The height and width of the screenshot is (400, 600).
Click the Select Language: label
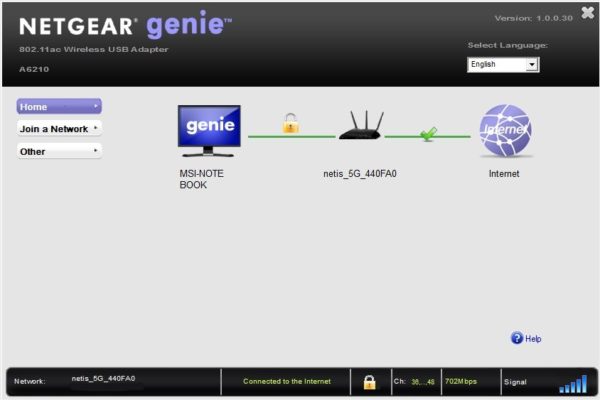tap(507, 45)
